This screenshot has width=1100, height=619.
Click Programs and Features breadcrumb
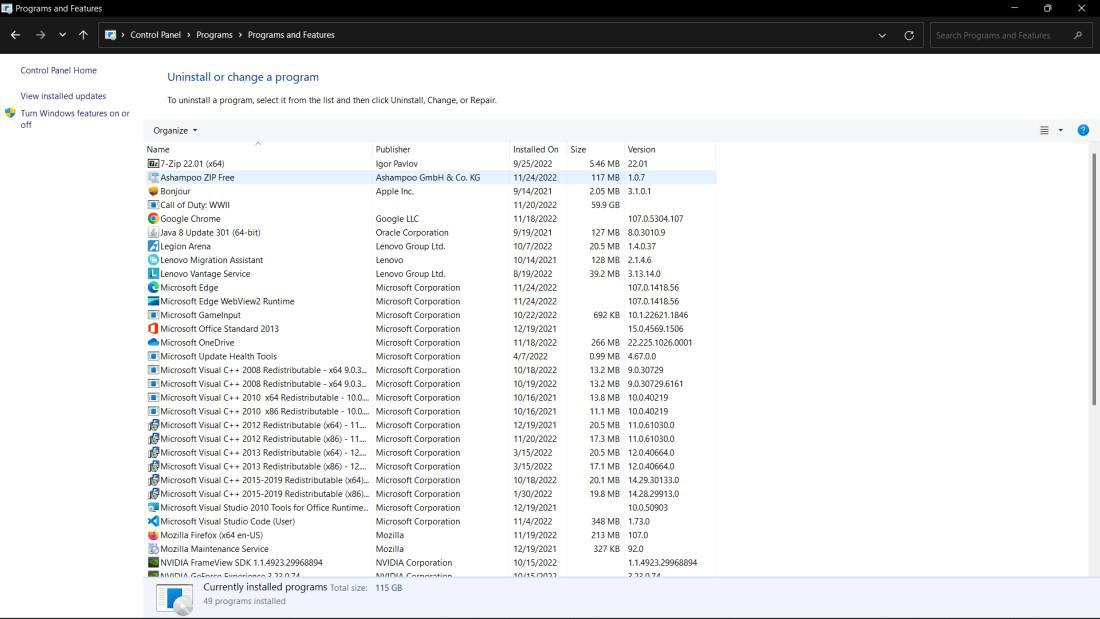(x=290, y=35)
